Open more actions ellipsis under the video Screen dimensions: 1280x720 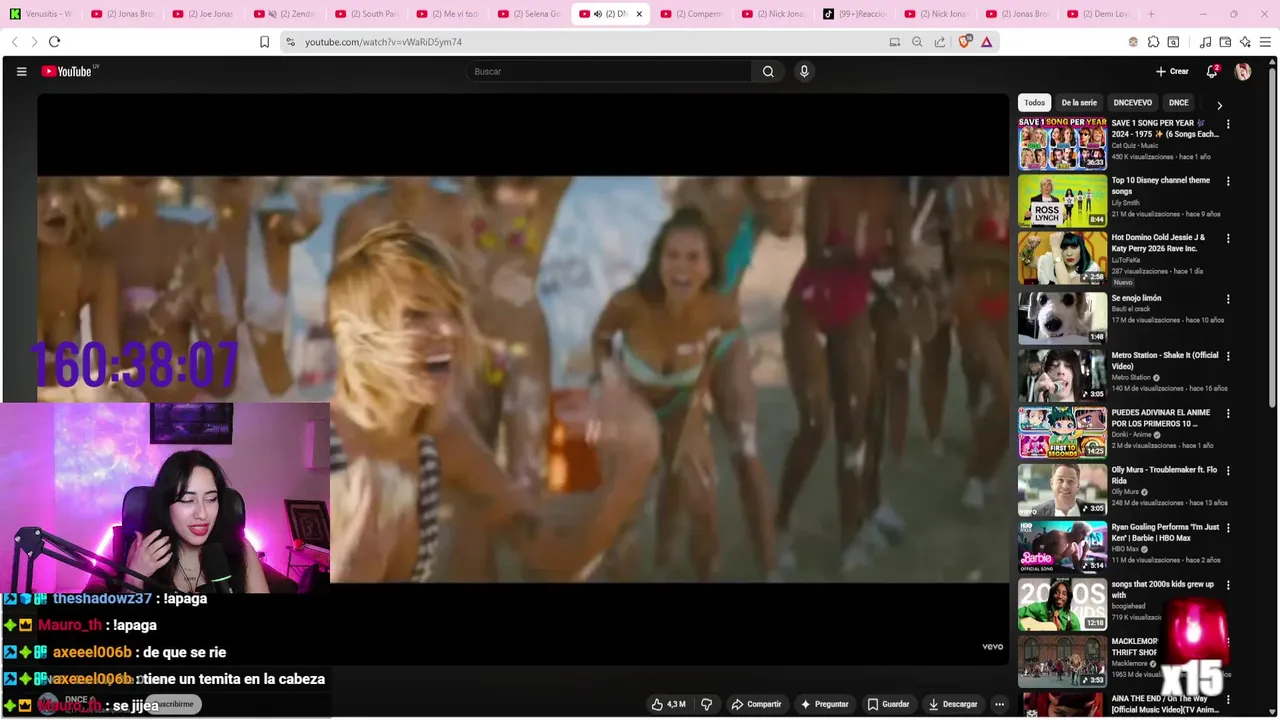point(999,704)
